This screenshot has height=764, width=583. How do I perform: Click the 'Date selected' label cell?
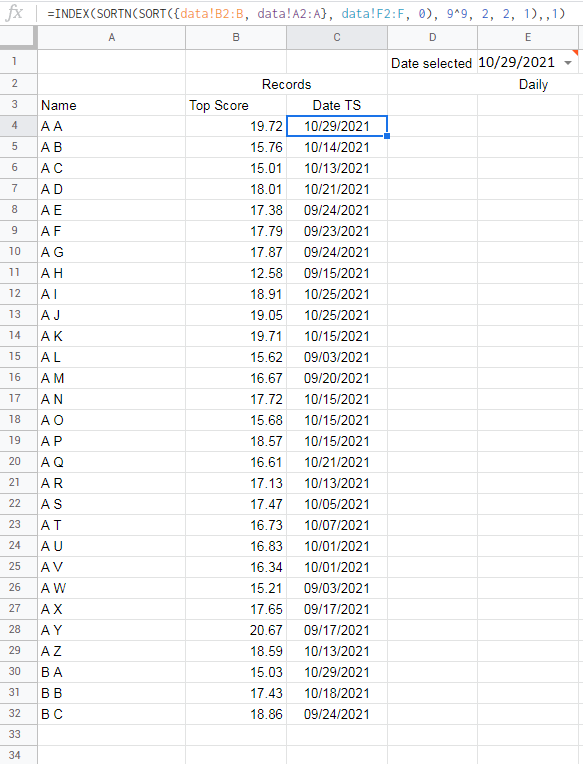(432, 63)
